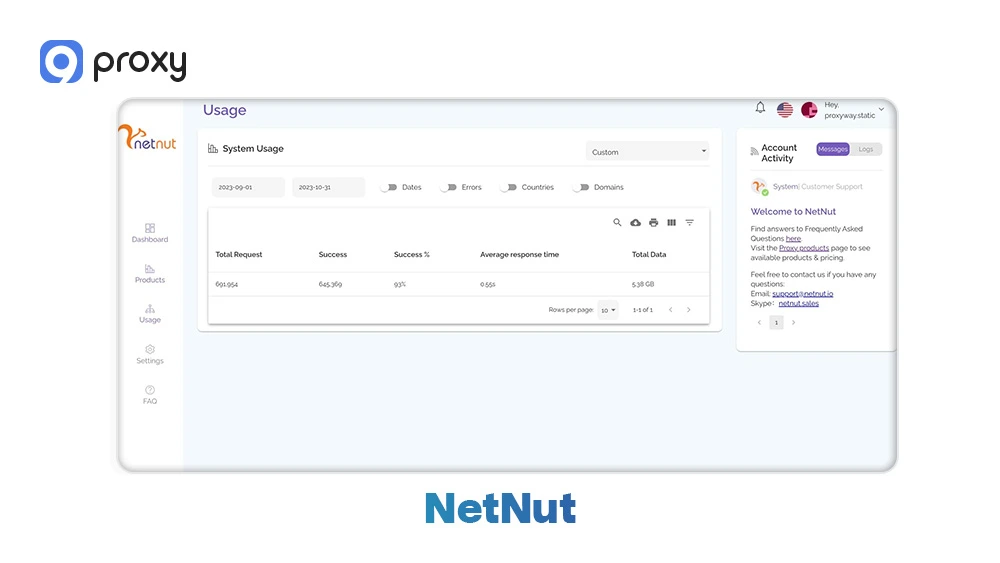Click the System Usage chart icon
Viewport: 1000px width, 563px height.
pyautogui.click(x=213, y=149)
